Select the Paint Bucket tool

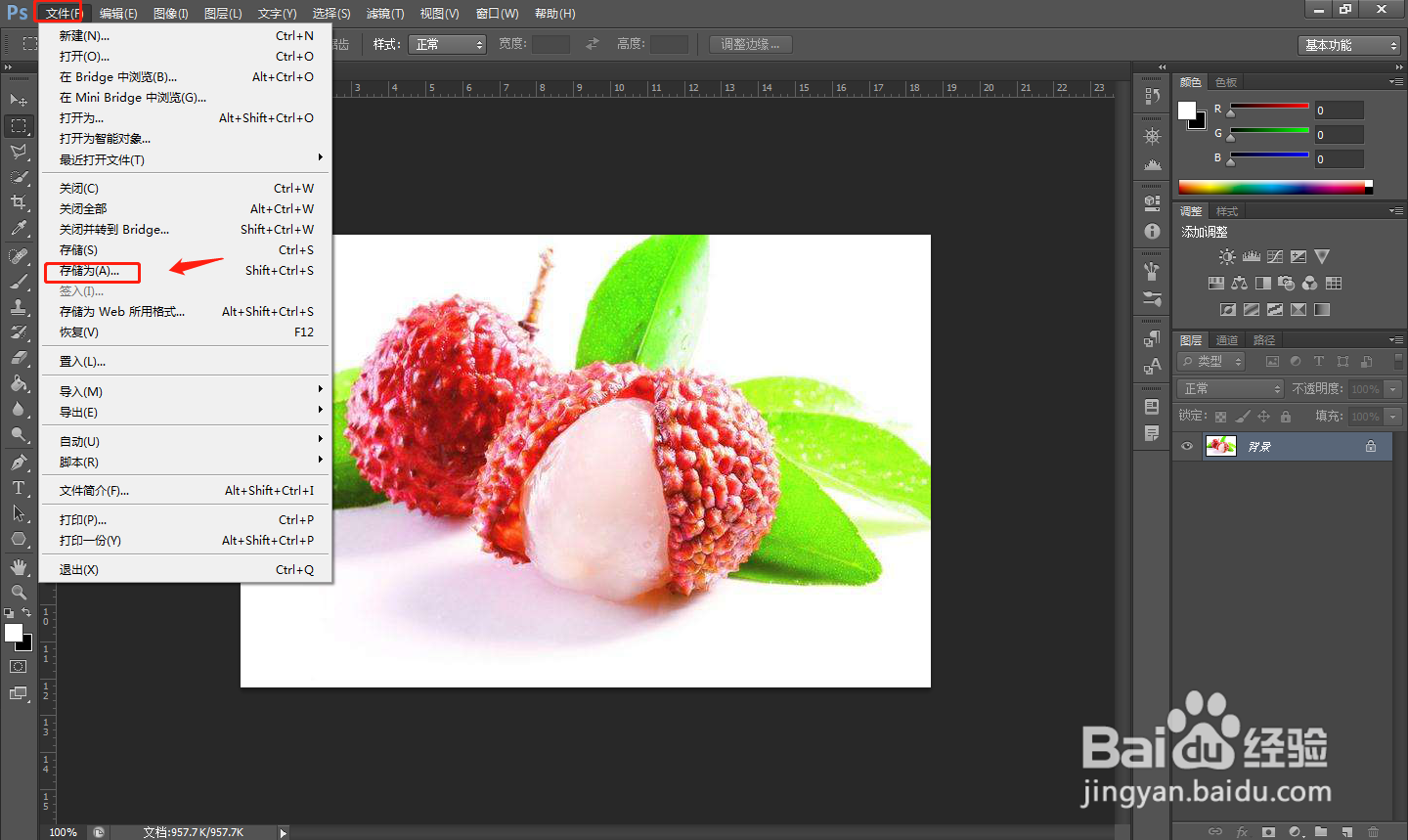19,383
